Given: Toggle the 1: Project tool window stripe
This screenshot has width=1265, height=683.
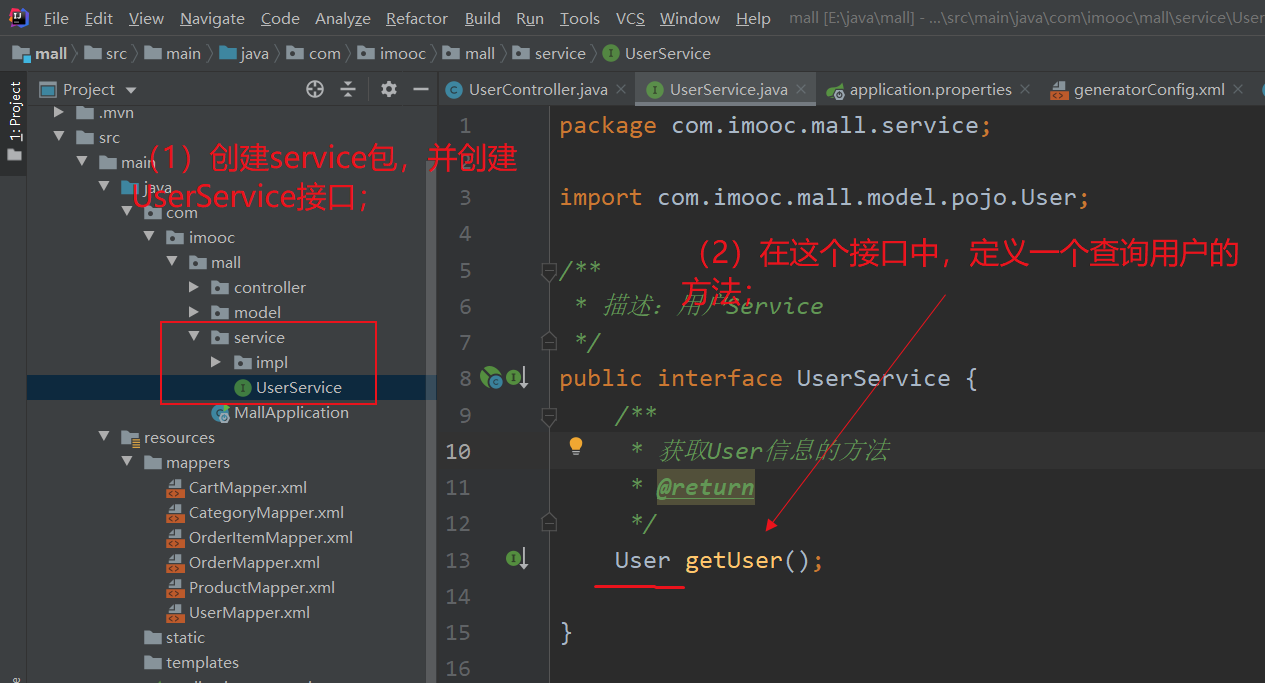Looking at the screenshot, I should coord(14,122).
